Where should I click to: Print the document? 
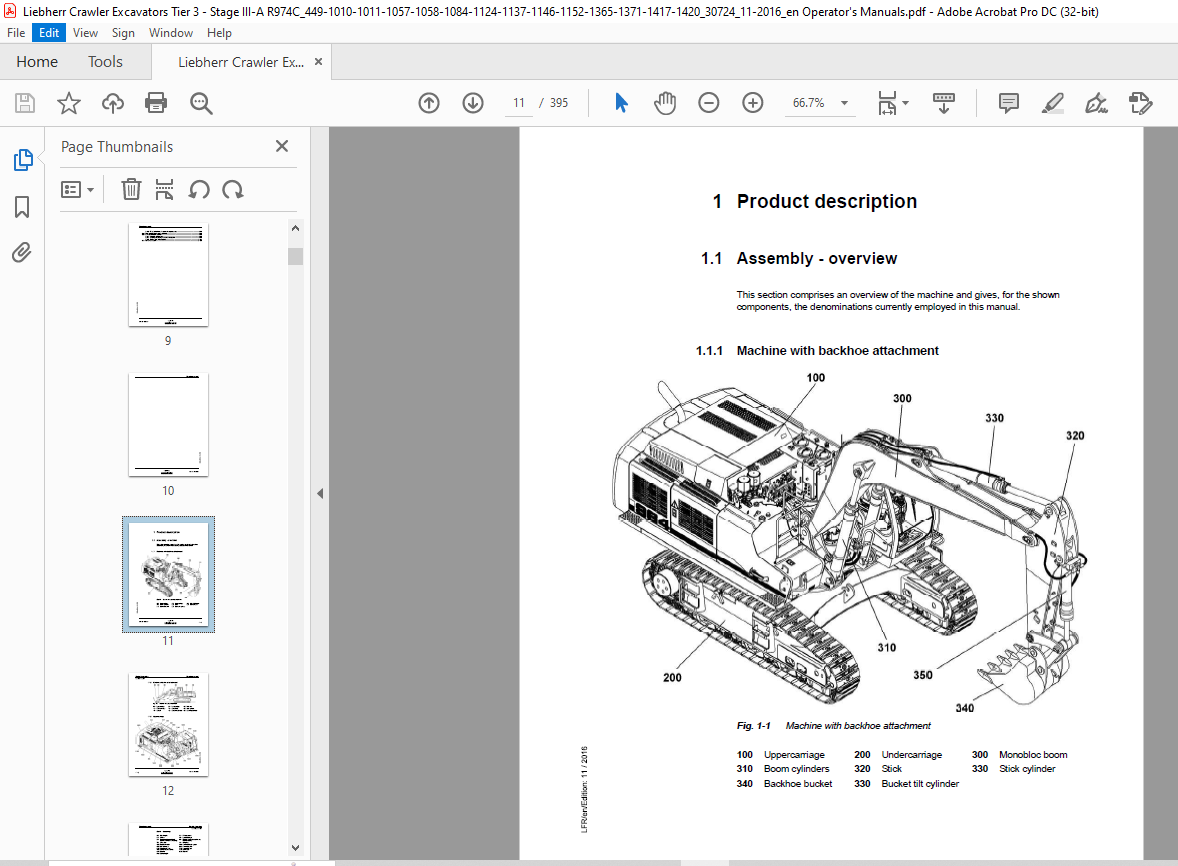click(156, 103)
